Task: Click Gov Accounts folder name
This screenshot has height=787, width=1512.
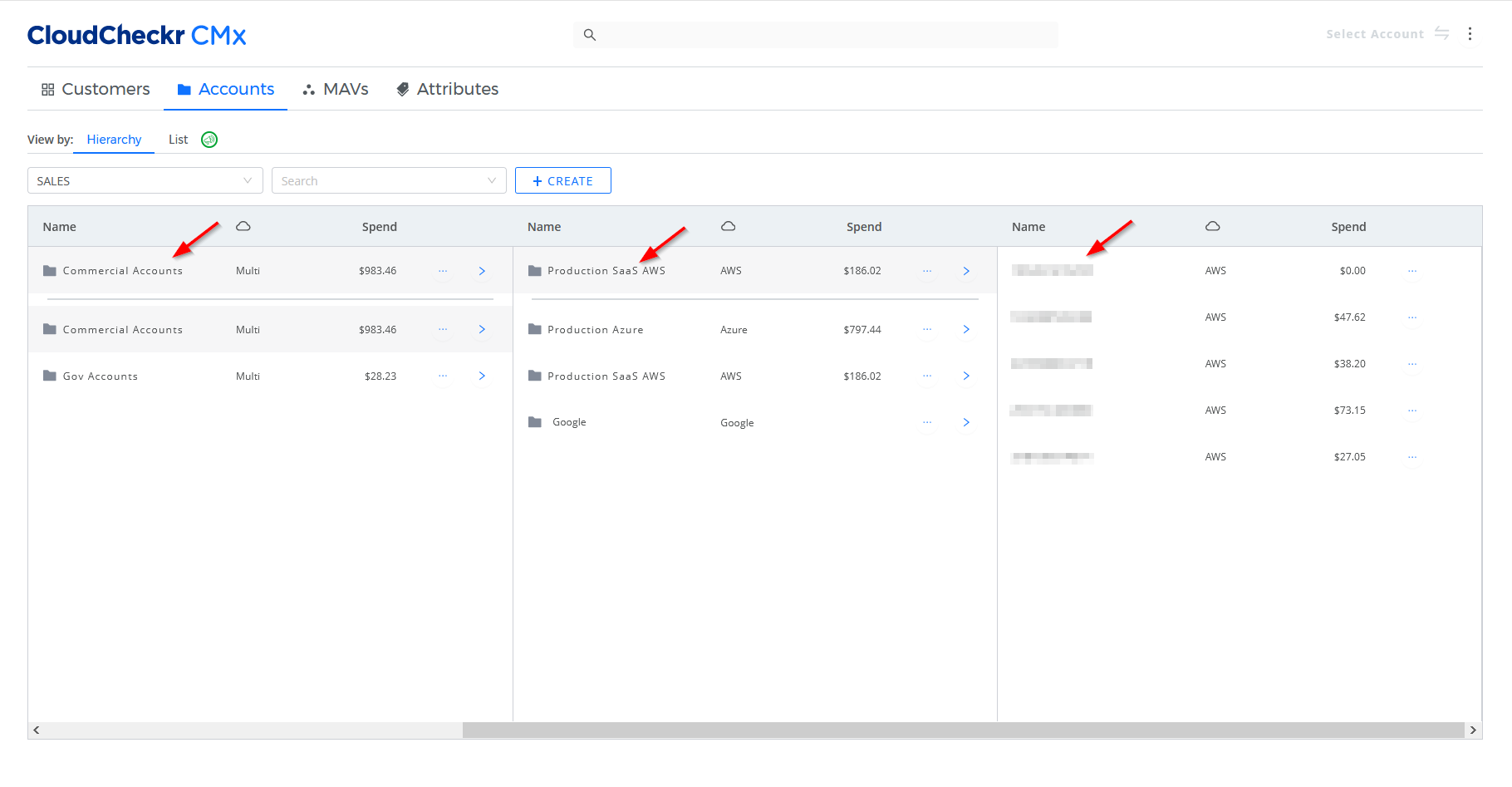Action: [x=101, y=376]
